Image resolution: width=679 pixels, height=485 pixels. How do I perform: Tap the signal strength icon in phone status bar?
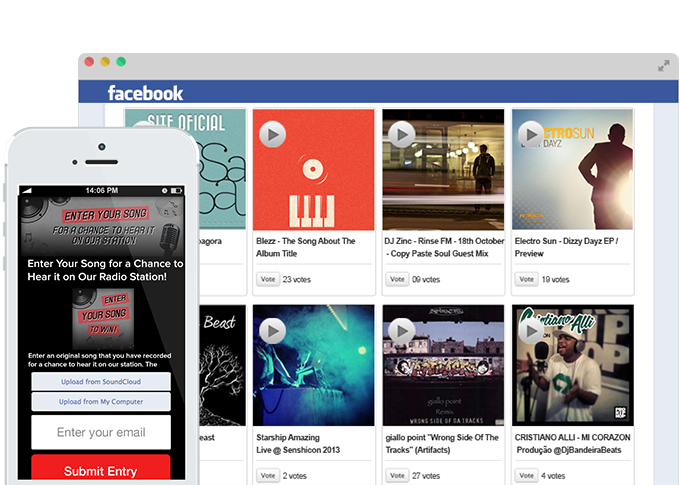coord(26,191)
